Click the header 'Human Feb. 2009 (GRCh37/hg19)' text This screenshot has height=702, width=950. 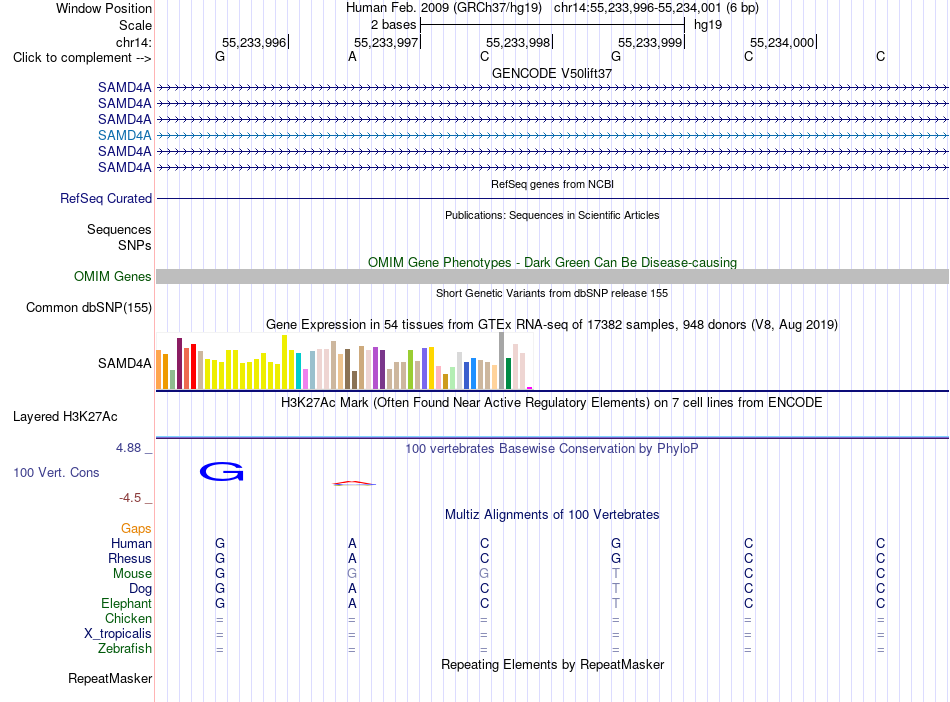tap(443, 8)
